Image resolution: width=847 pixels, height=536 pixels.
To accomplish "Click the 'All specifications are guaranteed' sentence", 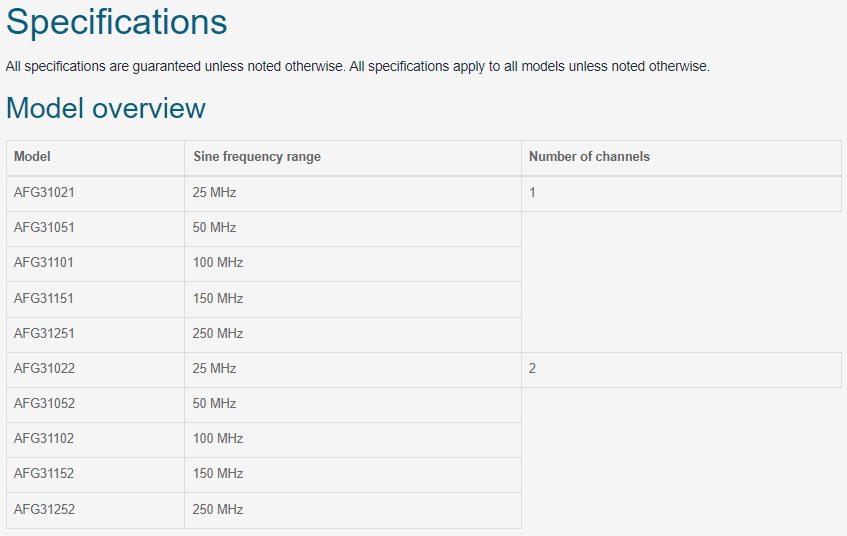I will point(176,67).
